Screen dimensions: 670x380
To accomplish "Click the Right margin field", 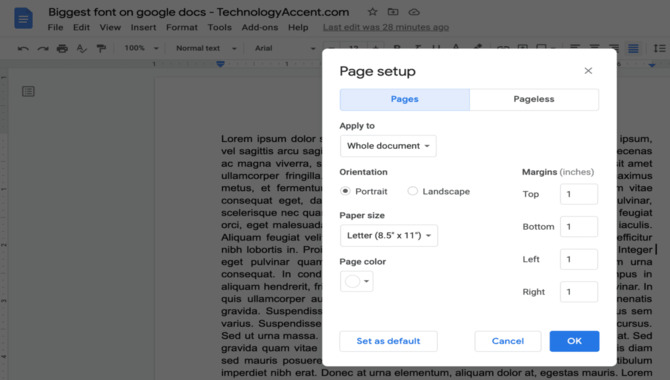I will pos(579,292).
